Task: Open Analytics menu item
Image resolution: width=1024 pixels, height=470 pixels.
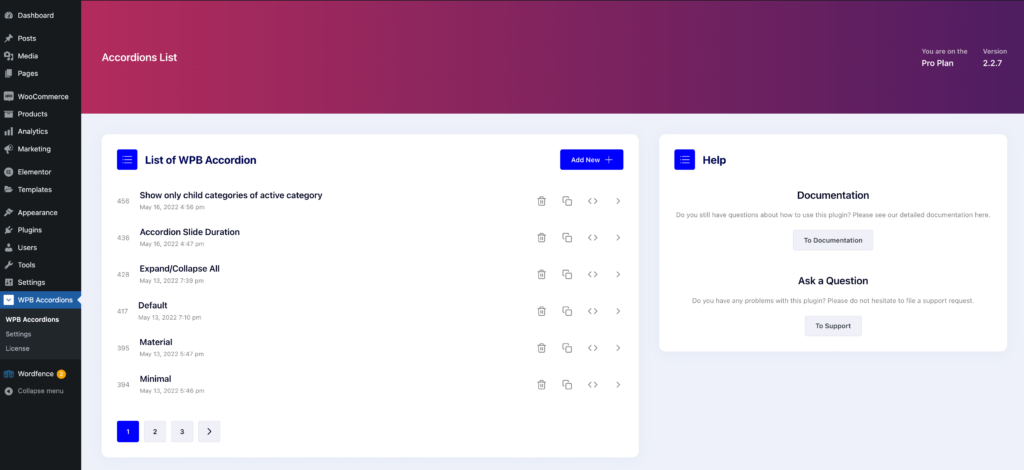Action: point(40,131)
